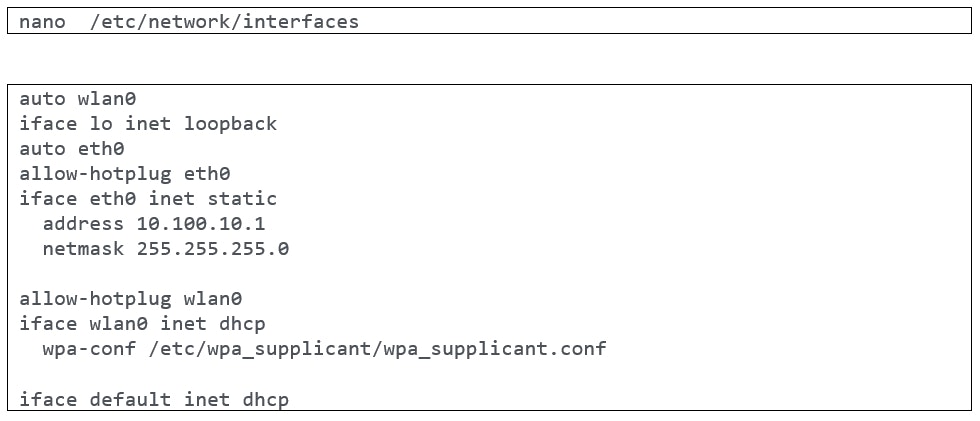Click the "iface wlan0 inet dhcp" line

coord(142,324)
